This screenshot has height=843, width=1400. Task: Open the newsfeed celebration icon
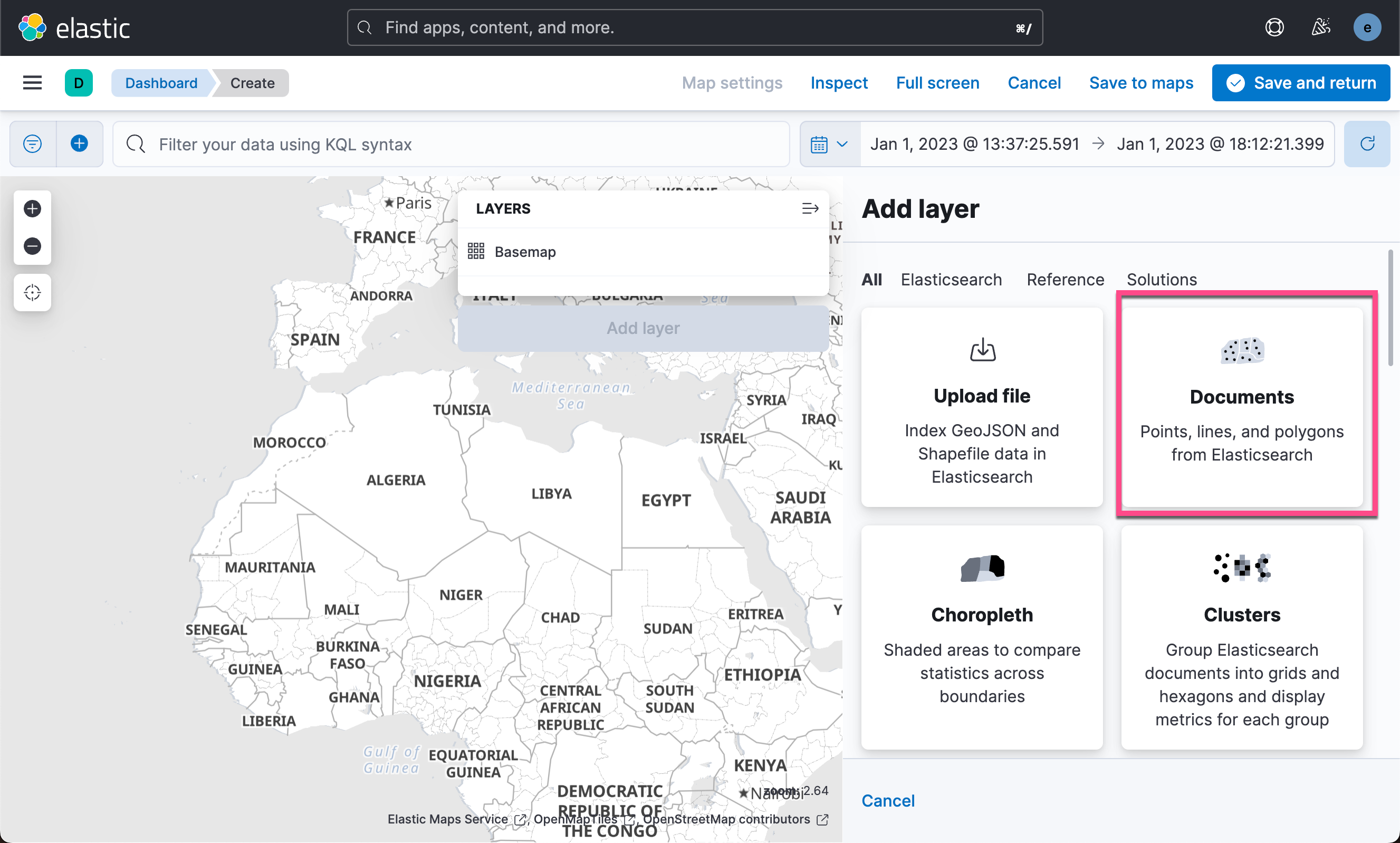1320,27
